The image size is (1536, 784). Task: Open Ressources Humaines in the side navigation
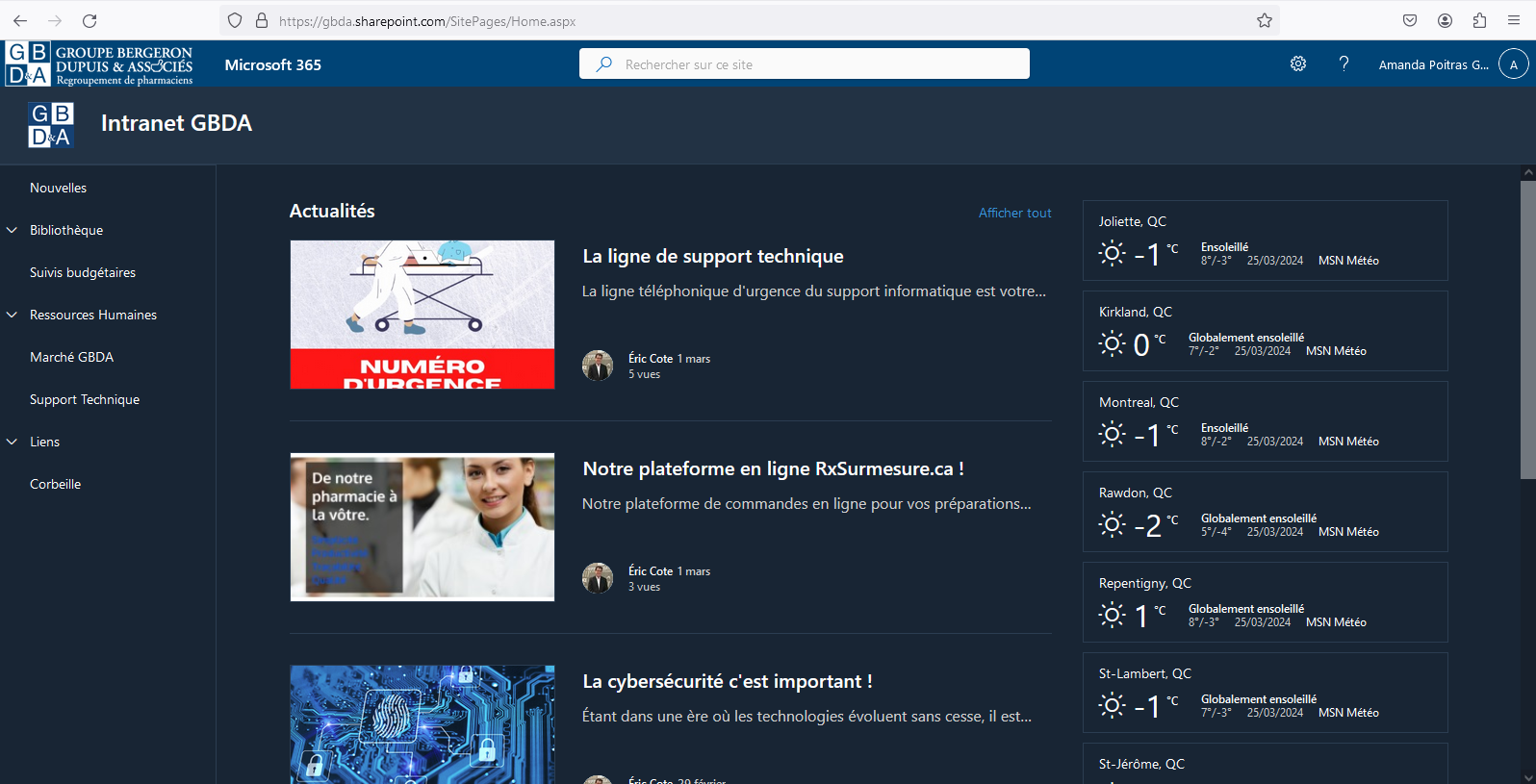click(x=93, y=315)
